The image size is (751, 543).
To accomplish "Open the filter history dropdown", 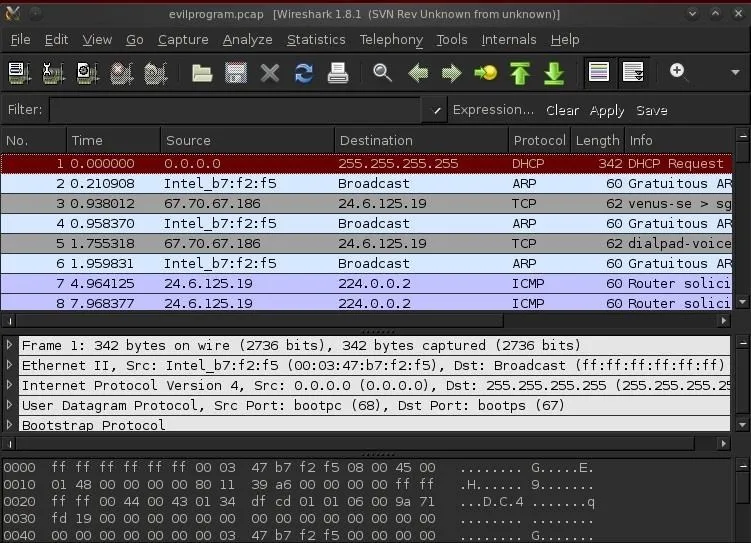I will tap(435, 110).
